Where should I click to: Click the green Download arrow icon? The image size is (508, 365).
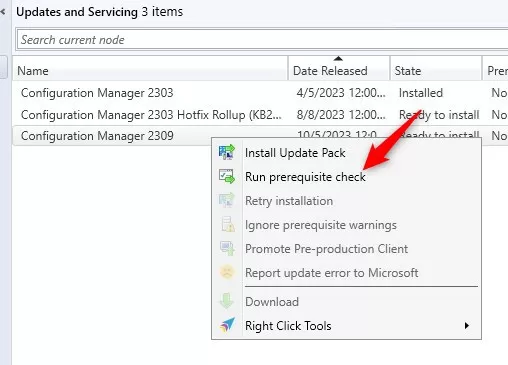pyautogui.click(x=227, y=301)
